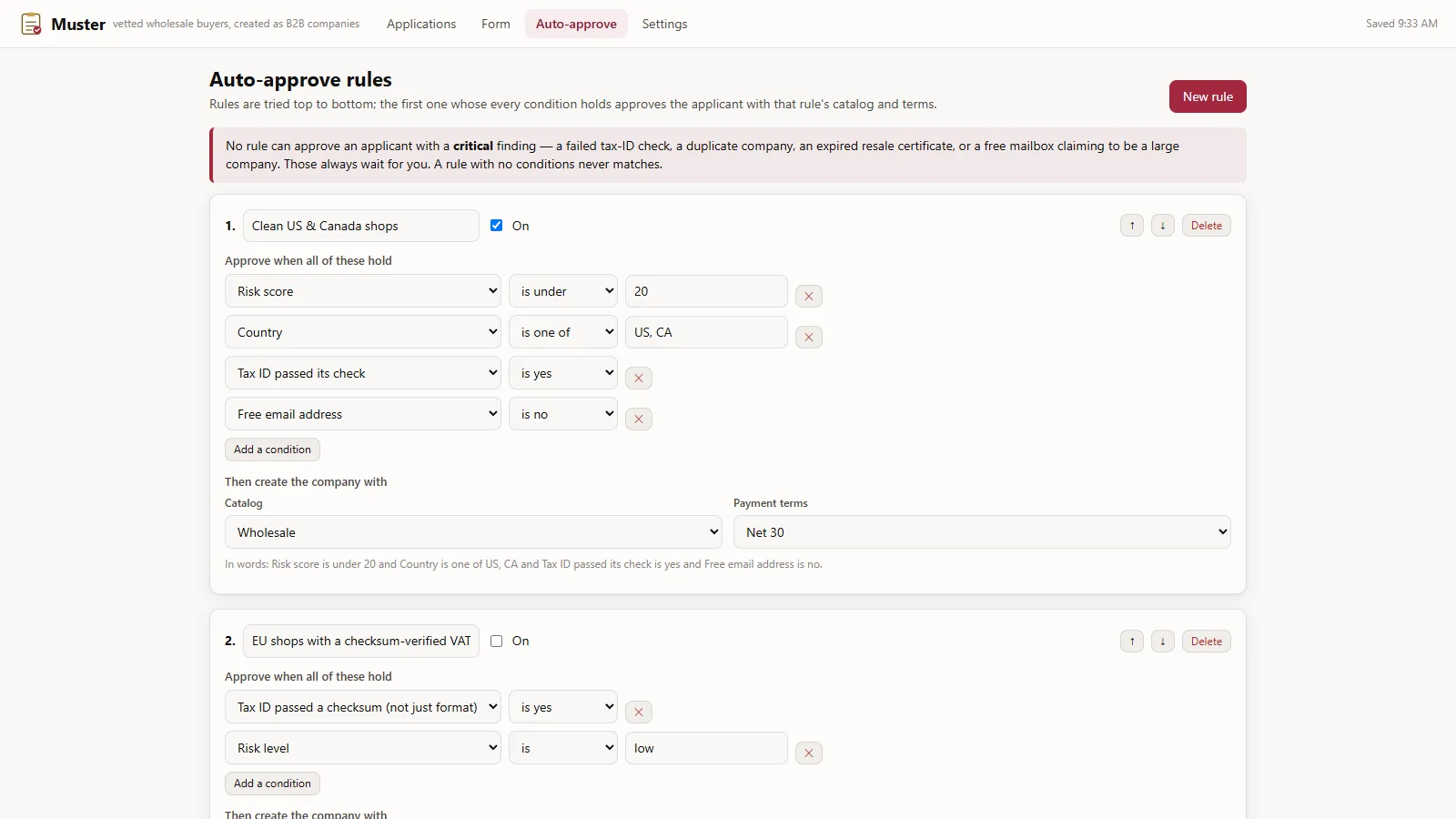Edit the country list US, CA
1456x819 pixels.
pos(706,332)
